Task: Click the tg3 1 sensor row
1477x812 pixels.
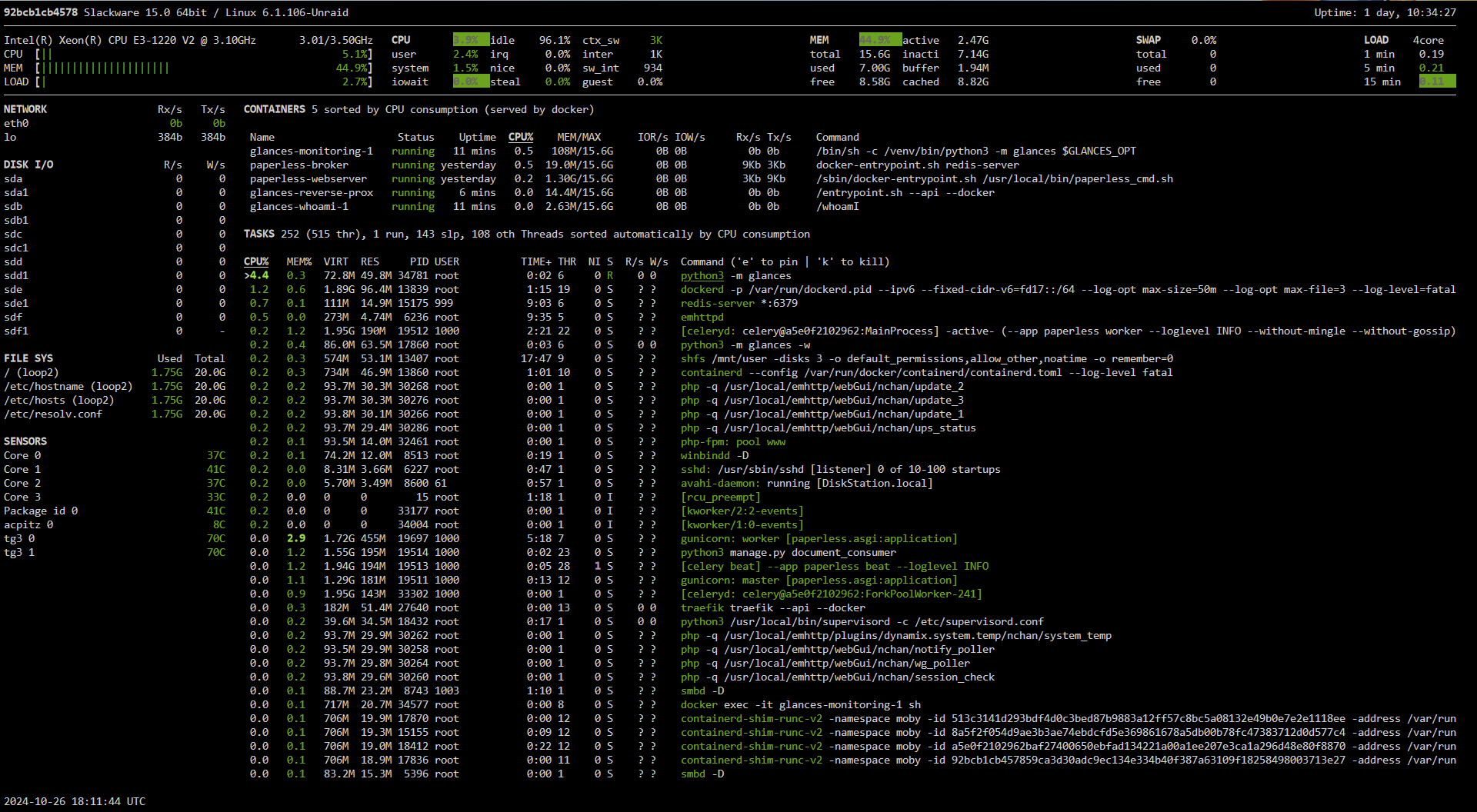Action: pos(115,552)
